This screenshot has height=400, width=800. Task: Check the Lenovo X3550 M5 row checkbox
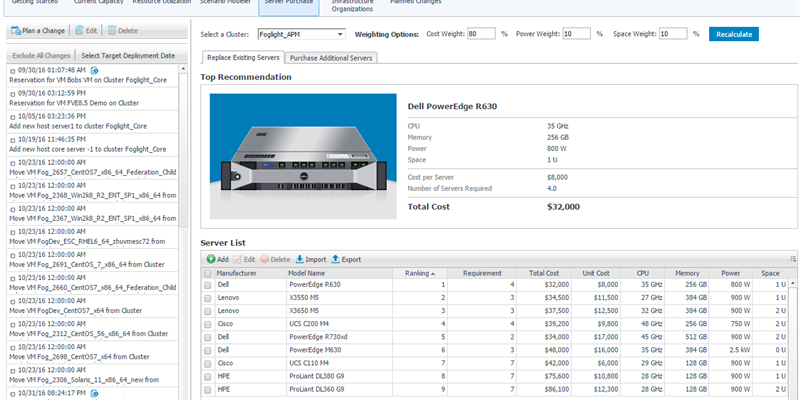click(208, 298)
